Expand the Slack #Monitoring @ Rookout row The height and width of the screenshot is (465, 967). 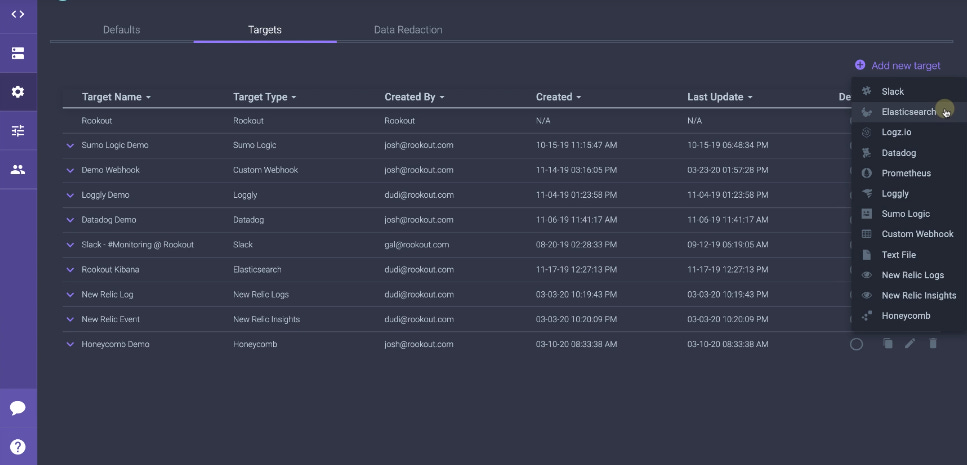(x=70, y=245)
